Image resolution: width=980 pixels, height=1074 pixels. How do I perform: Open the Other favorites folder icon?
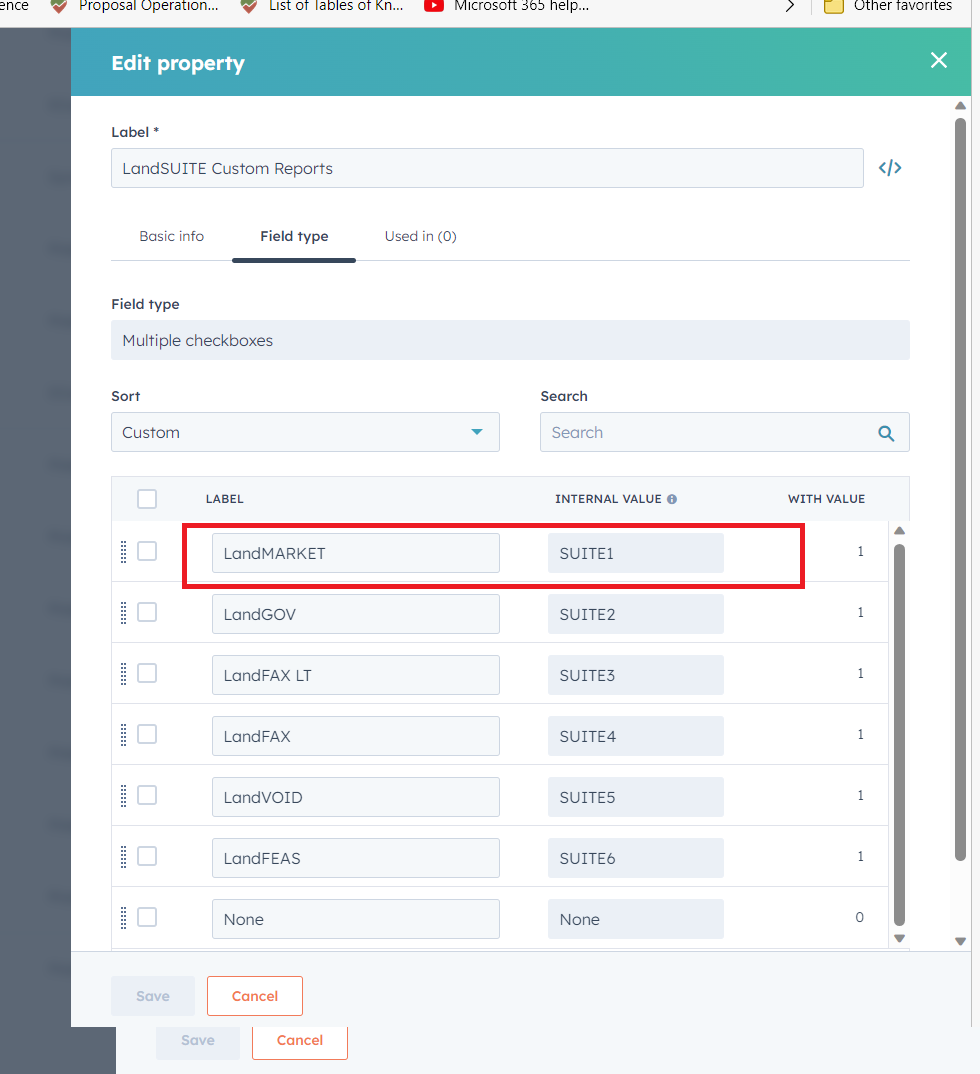point(834,6)
